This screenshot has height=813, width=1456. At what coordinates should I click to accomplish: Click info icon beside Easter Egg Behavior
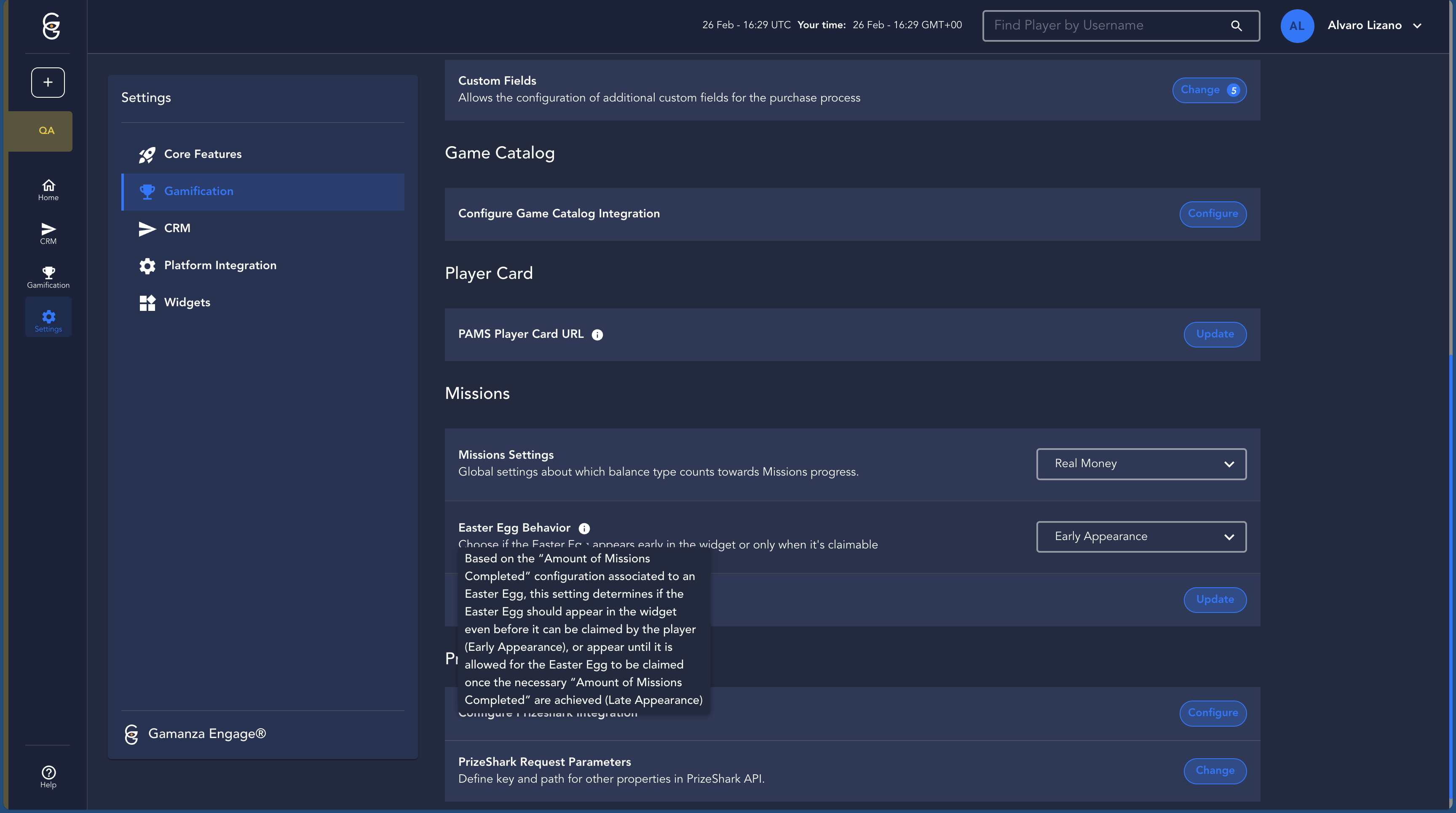(x=584, y=528)
